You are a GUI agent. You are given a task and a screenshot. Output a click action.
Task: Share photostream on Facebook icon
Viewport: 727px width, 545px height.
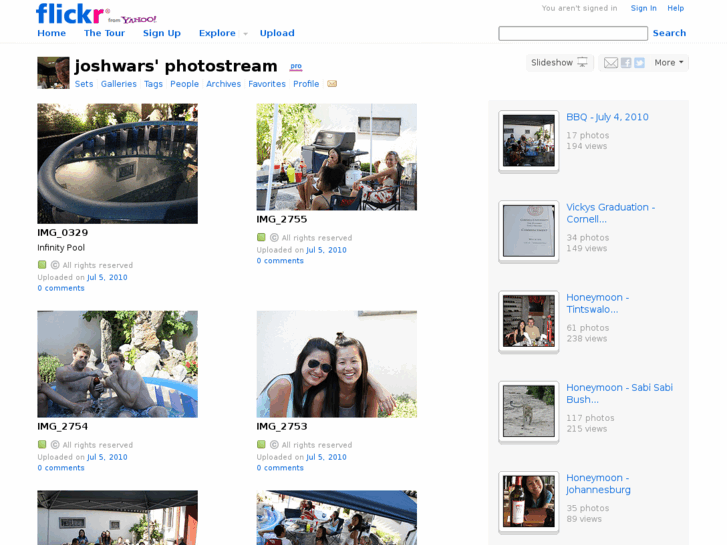pos(626,63)
